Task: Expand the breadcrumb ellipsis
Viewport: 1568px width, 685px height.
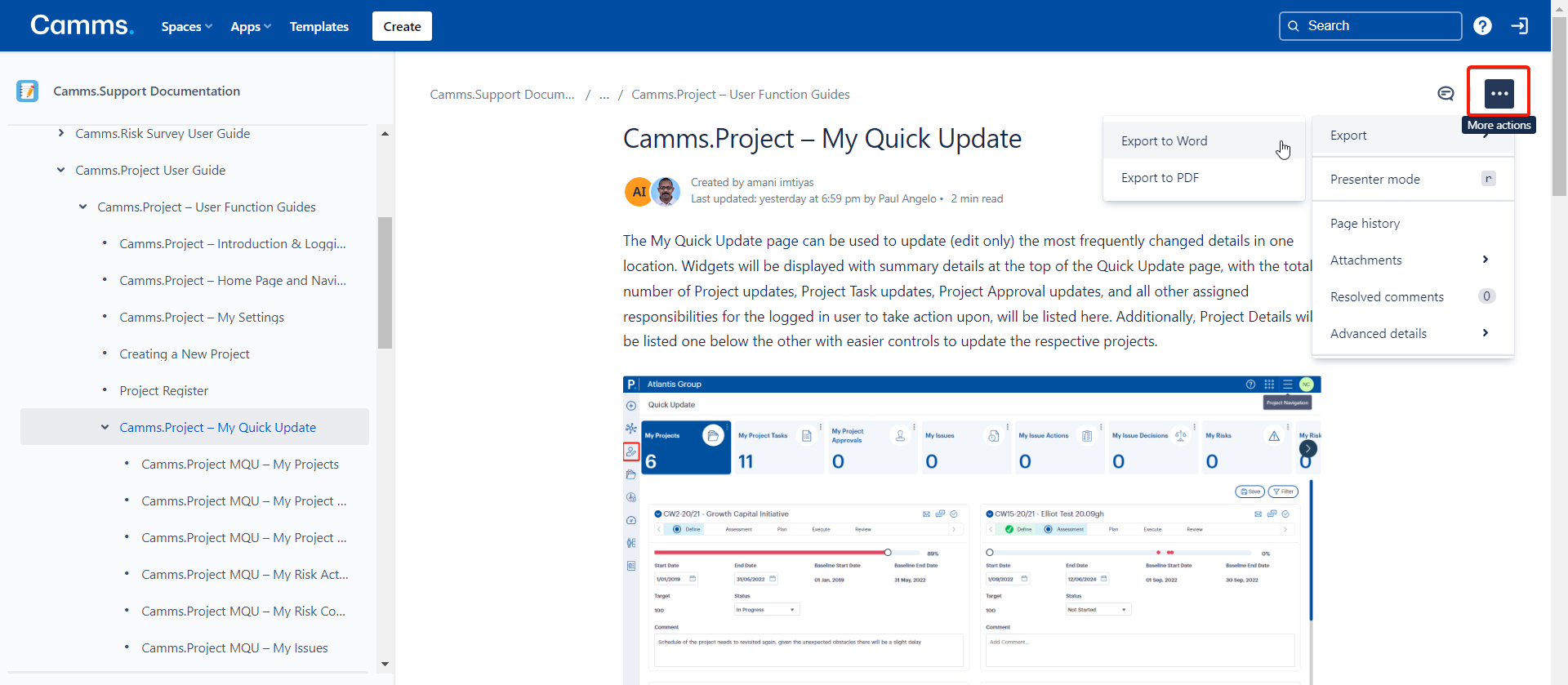Action: tap(604, 94)
